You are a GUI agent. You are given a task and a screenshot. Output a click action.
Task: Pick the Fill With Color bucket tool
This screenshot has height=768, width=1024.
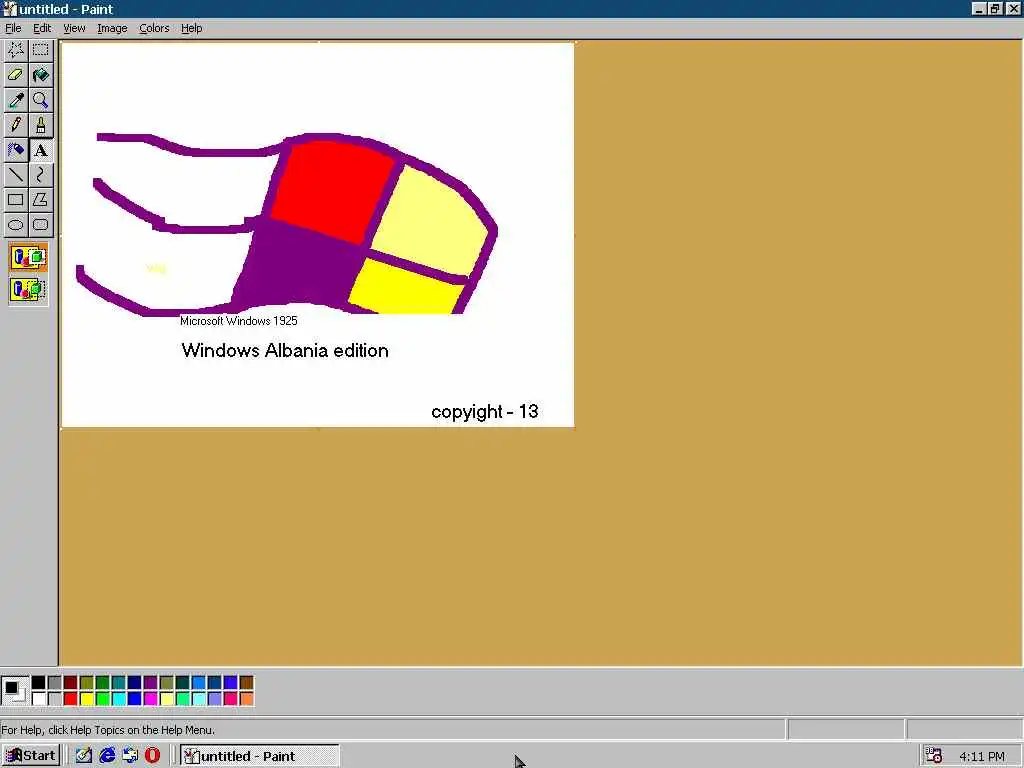pyautogui.click(x=40, y=74)
